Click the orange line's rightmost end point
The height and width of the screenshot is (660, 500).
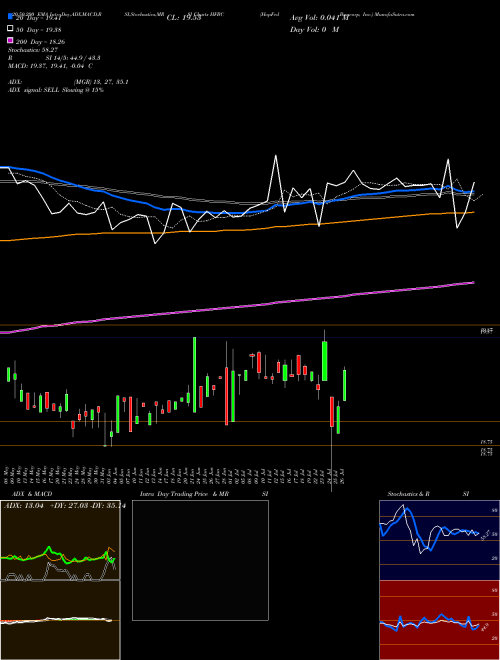[474, 212]
